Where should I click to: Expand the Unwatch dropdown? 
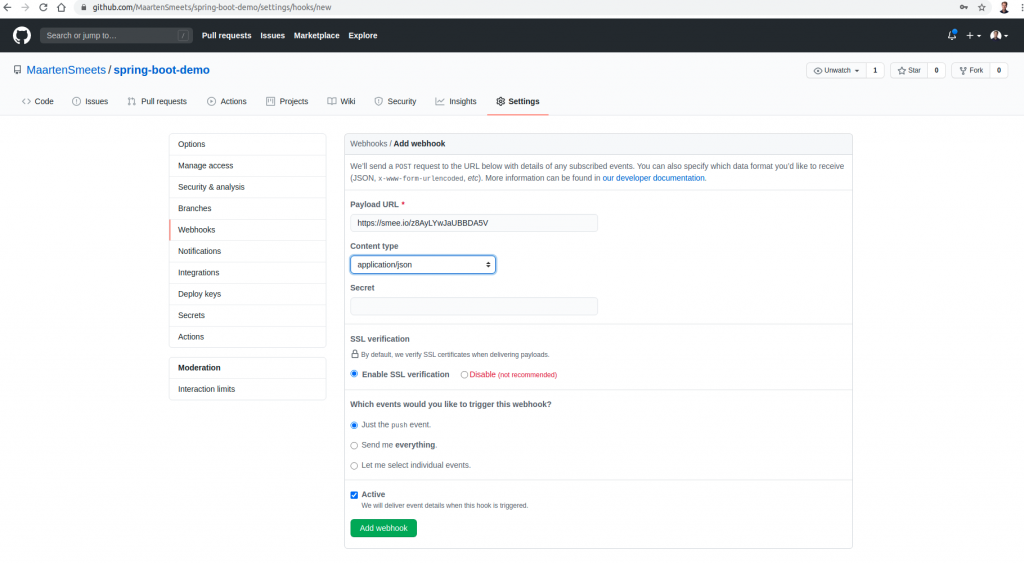click(x=836, y=71)
